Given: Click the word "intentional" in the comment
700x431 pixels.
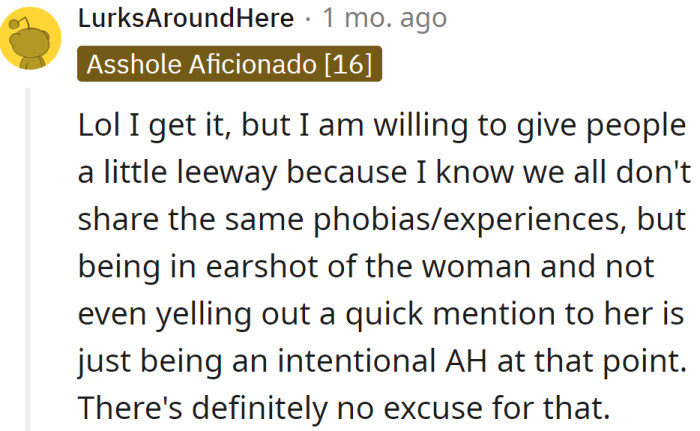Looking at the screenshot, I should [356, 361].
